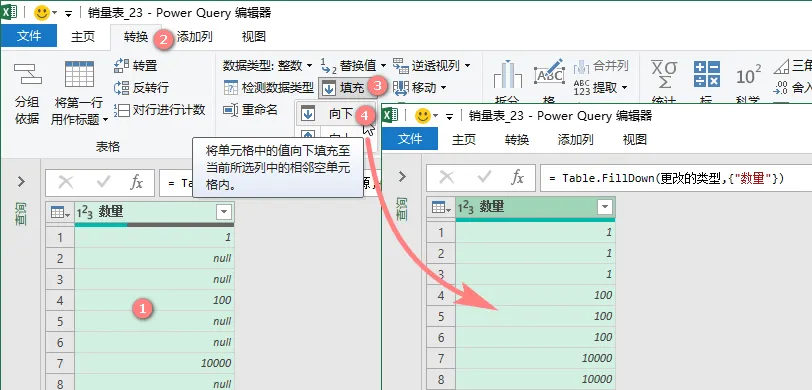This screenshot has width=812, height=390.
Task: Open the Extract (提取) dropdown
Action: coord(601,88)
